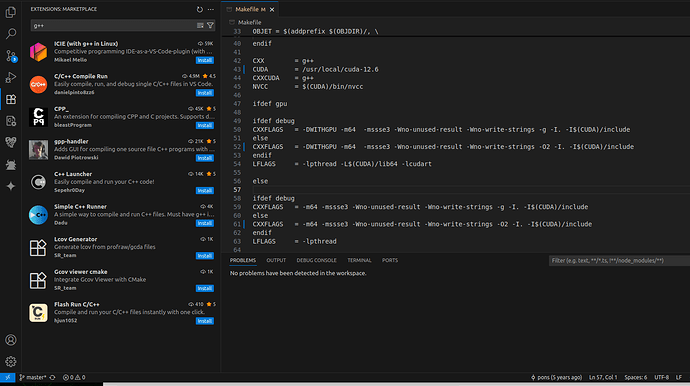Click git blame 'pons (5 years ago)' in status bar

(x=556, y=377)
